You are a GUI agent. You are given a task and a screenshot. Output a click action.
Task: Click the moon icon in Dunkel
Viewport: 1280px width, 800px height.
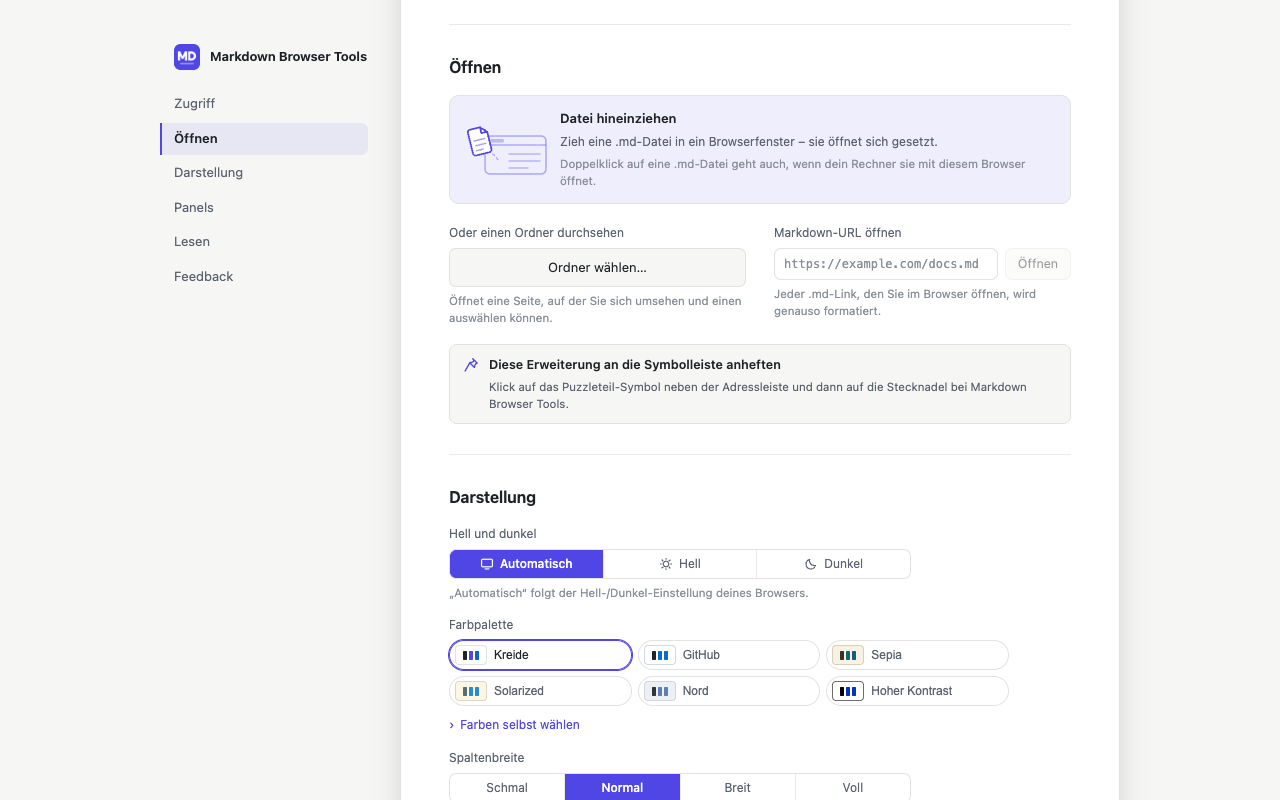coord(811,564)
